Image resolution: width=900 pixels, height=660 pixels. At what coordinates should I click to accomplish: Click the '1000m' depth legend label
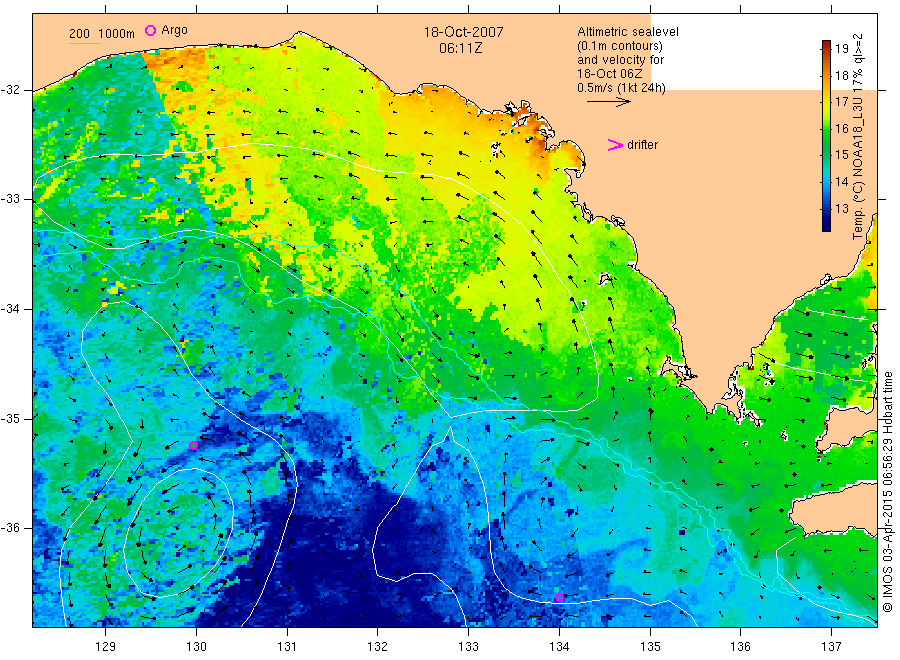(x=117, y=34)
